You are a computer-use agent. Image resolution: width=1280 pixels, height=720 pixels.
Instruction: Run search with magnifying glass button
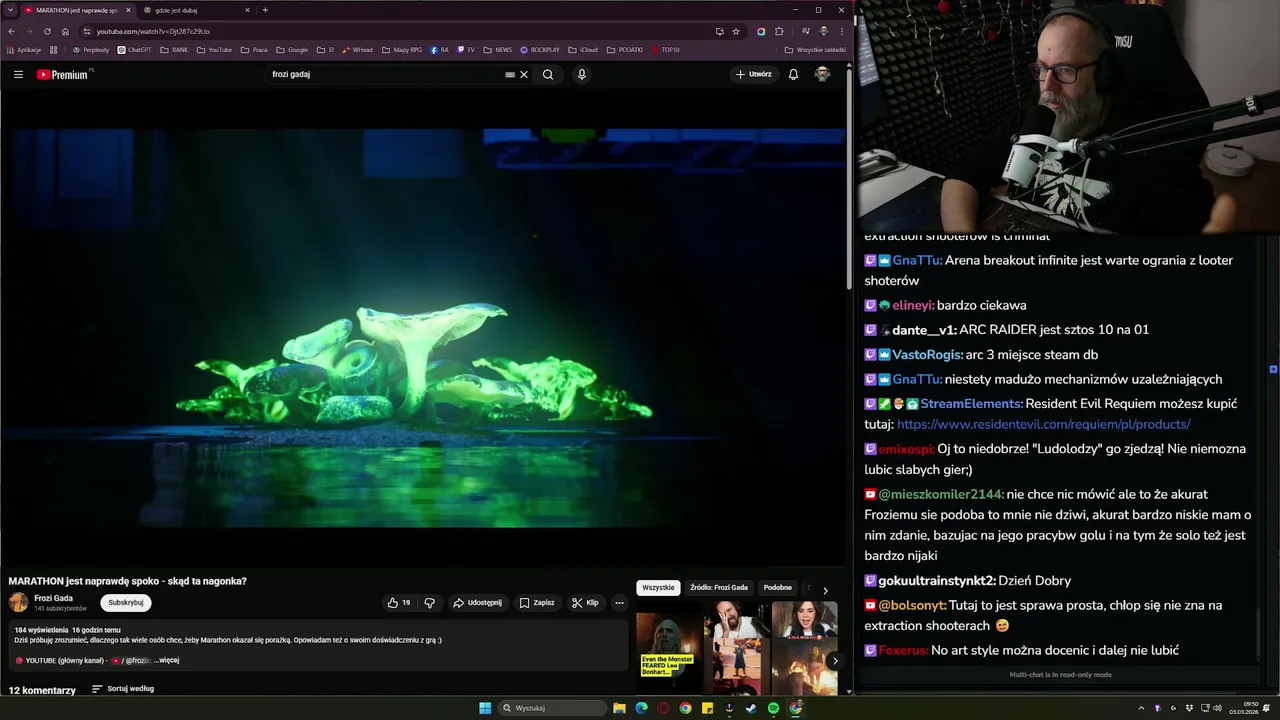[548, 74]
